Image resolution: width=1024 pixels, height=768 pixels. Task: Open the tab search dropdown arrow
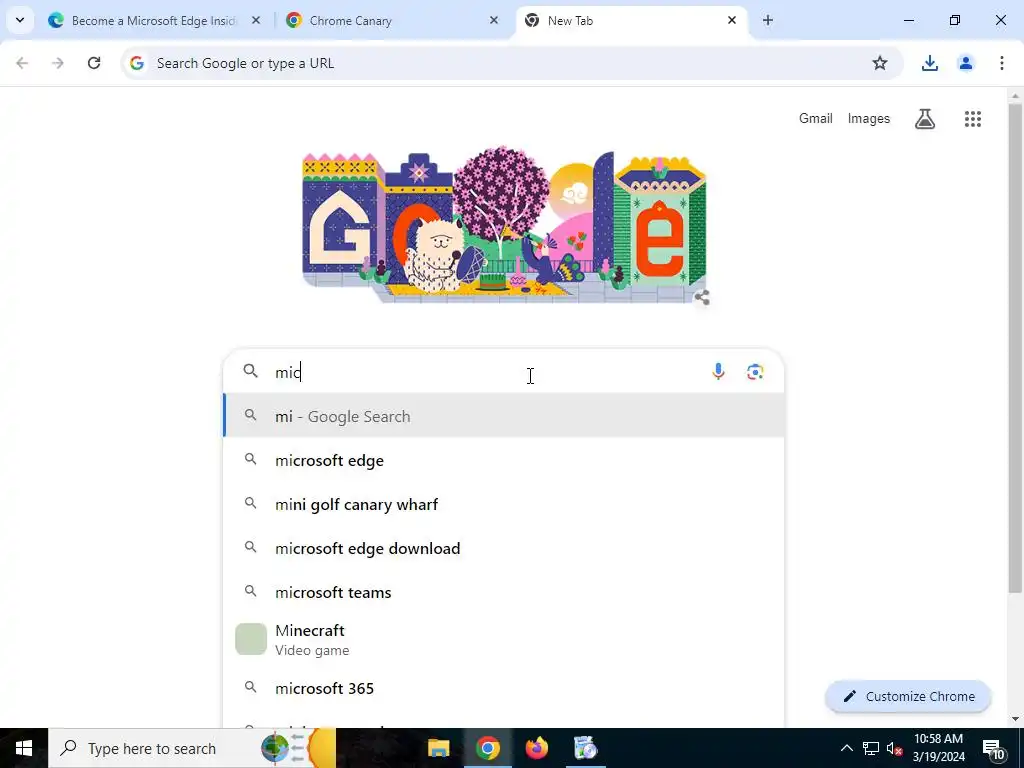(x=20, y=20)
